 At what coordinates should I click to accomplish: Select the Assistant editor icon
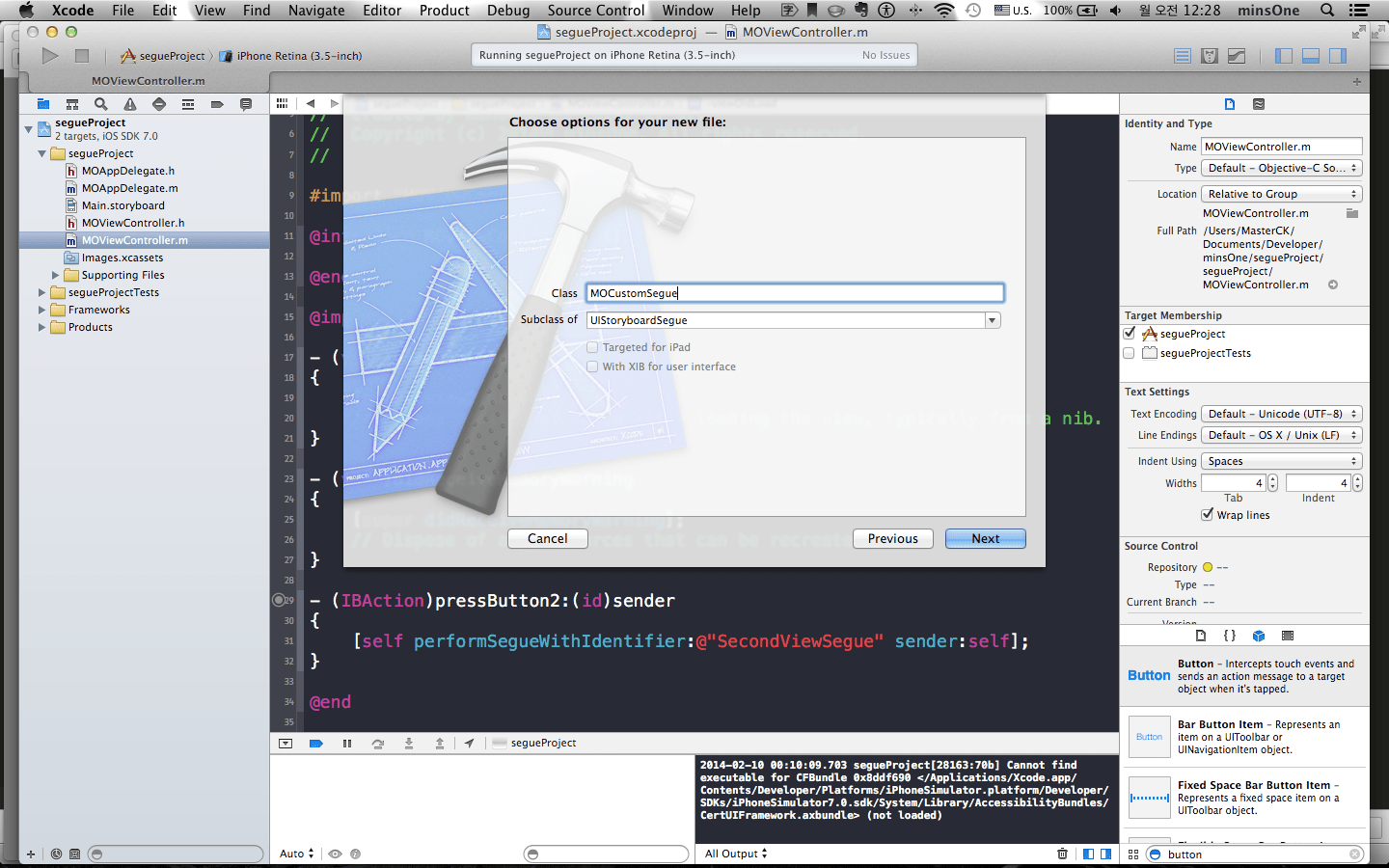(x=1210, y=56)
